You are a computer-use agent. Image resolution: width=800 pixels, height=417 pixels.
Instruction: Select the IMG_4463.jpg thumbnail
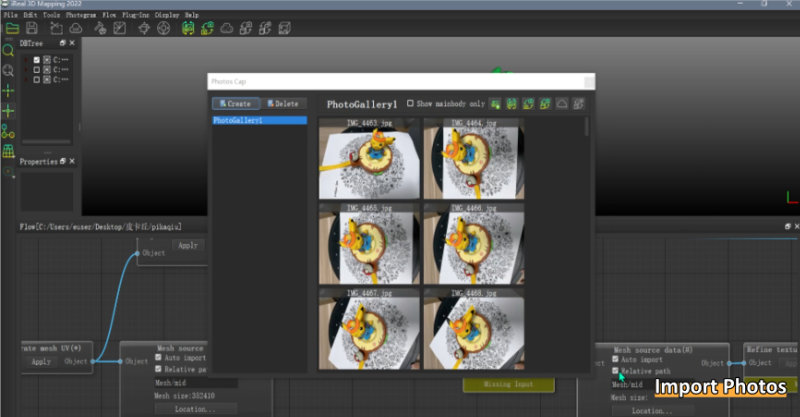click(x=369, y=159)
